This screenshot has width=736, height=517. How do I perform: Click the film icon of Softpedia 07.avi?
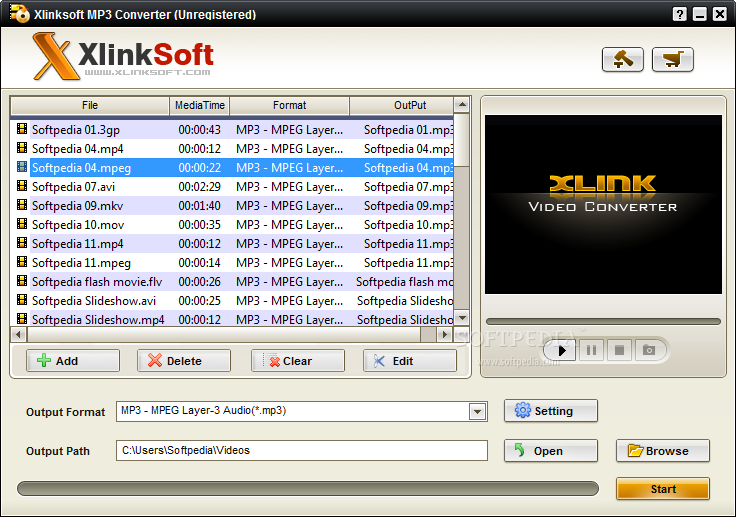pos(22,186)
